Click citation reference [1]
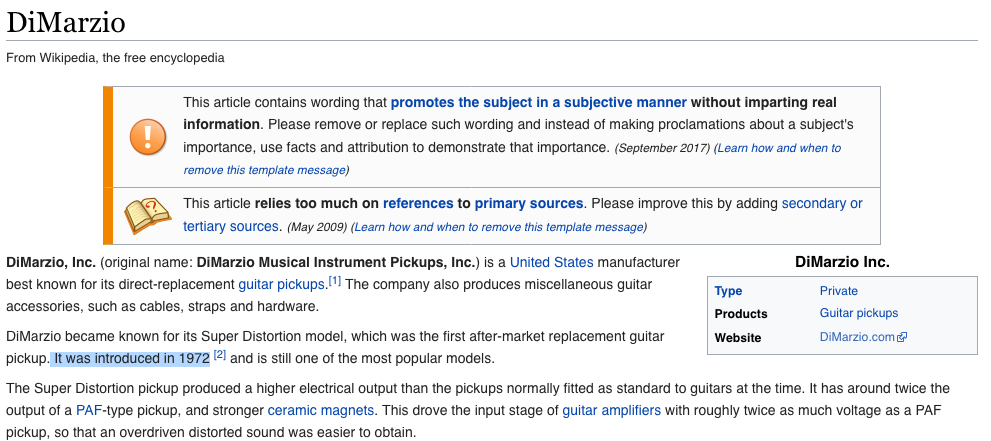The width and height of the screenshot is (991, 441). (334, 281)
